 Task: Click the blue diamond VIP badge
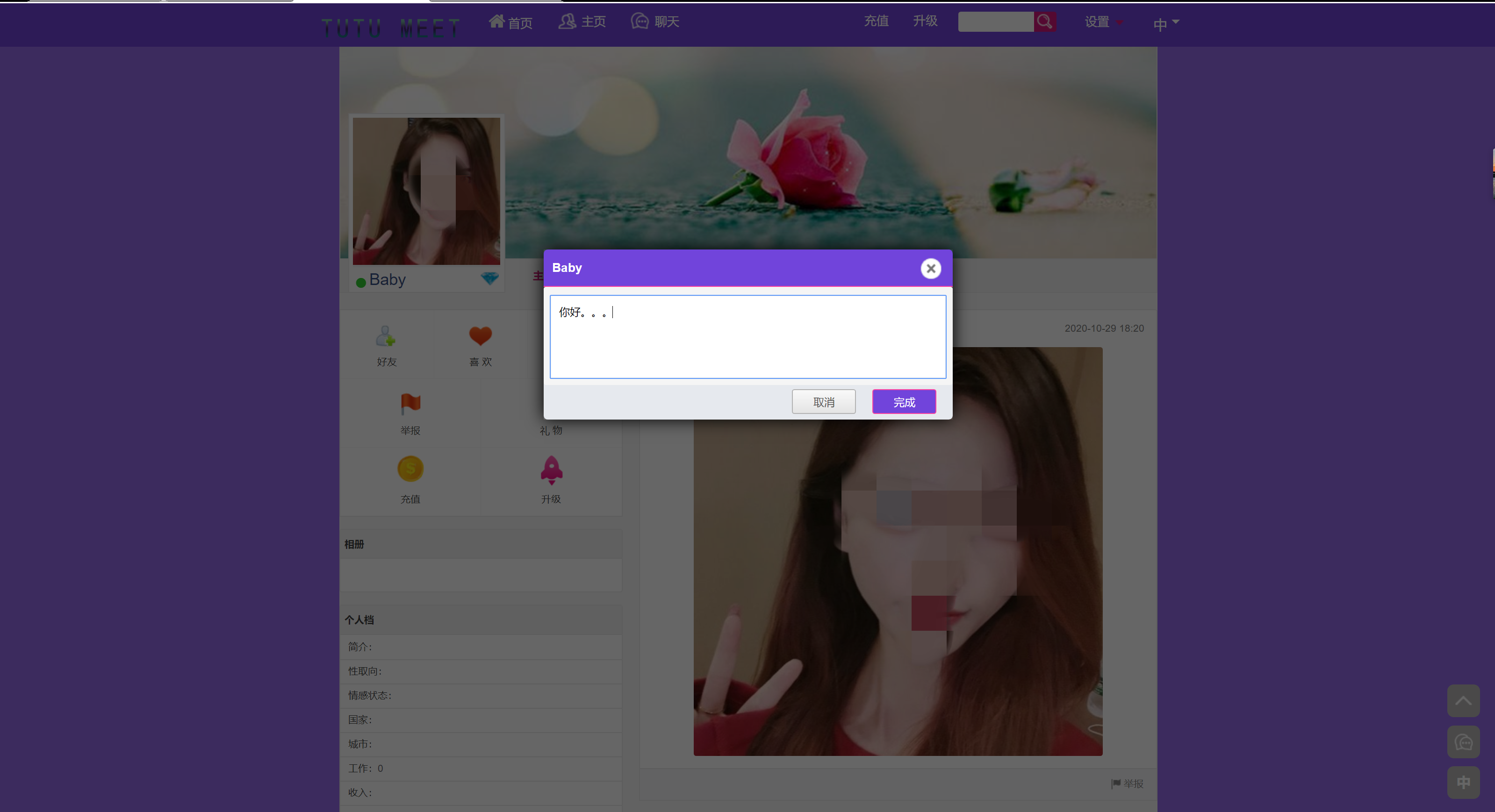(x=490, y=278)
